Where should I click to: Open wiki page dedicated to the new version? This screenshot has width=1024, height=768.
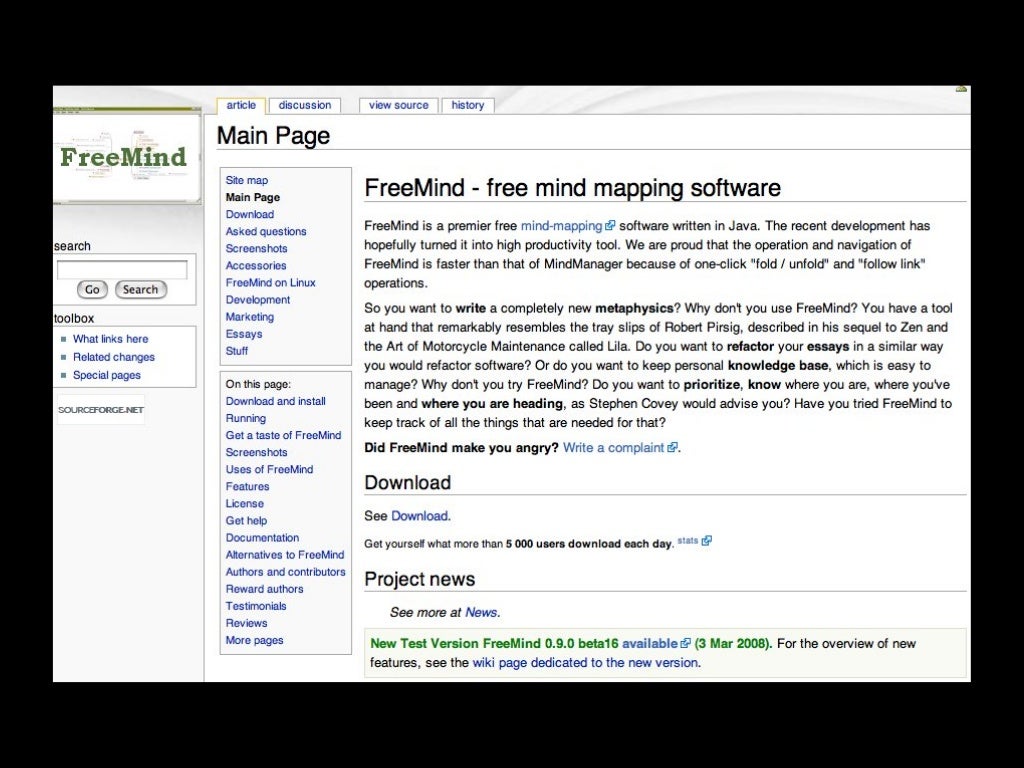click(x=585, y=663)
